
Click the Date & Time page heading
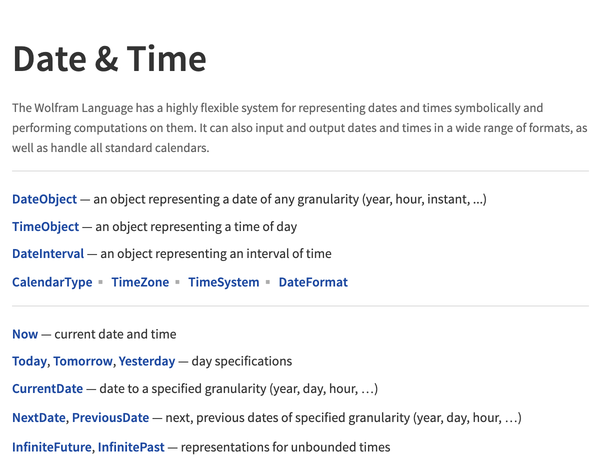pos(109,59)
